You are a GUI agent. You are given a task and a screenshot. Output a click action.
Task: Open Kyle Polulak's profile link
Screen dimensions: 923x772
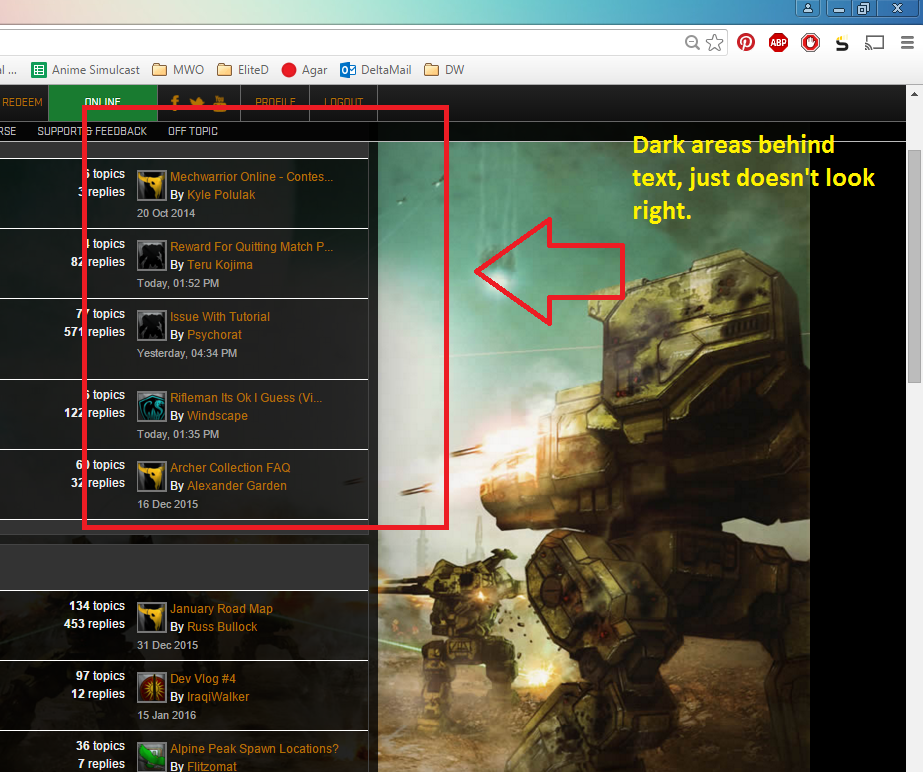point(221,195)
